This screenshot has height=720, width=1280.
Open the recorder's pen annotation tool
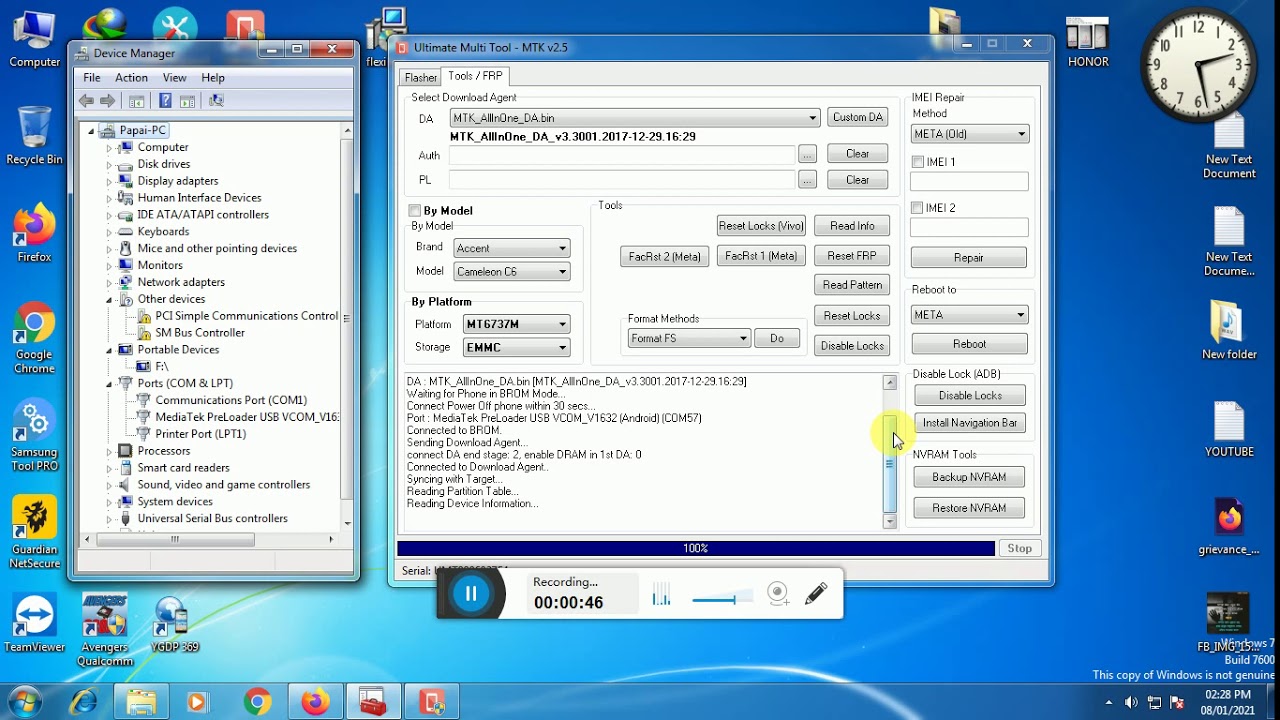816,594
